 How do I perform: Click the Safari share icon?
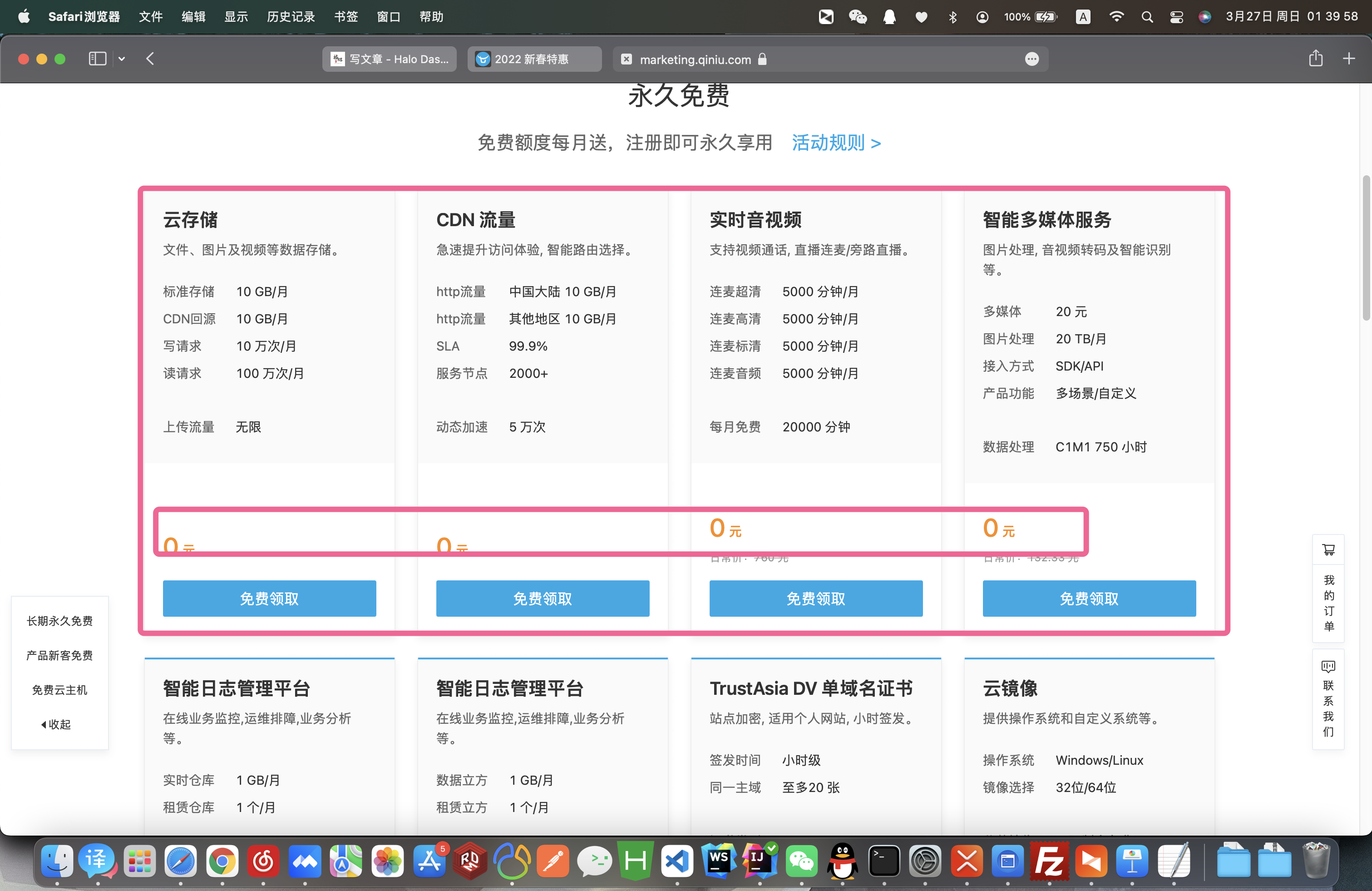coord(1316,58)
